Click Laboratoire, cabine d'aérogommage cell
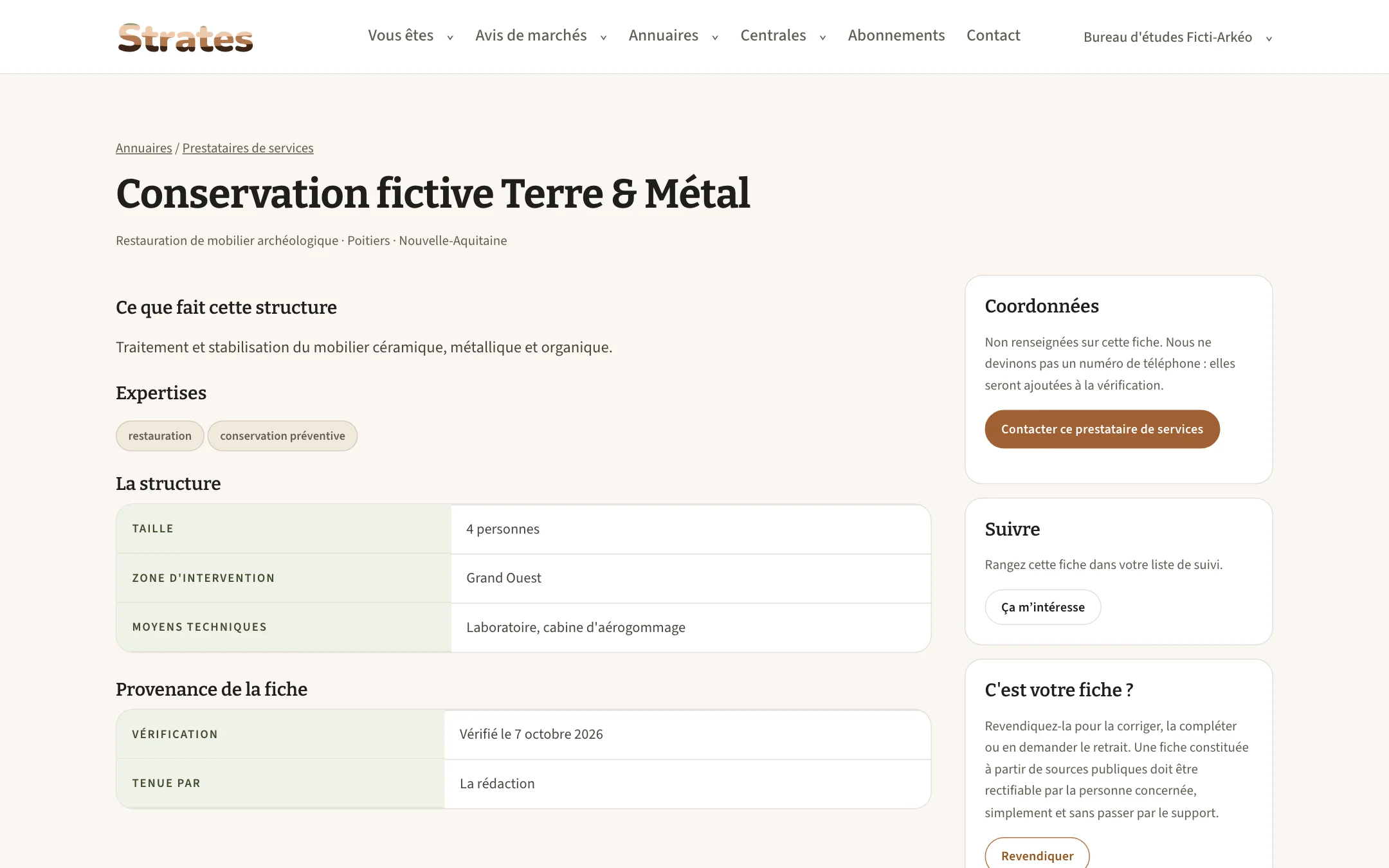Image resolution: width=1389 pixels, height=868 pixels. (x=691, y=628)
